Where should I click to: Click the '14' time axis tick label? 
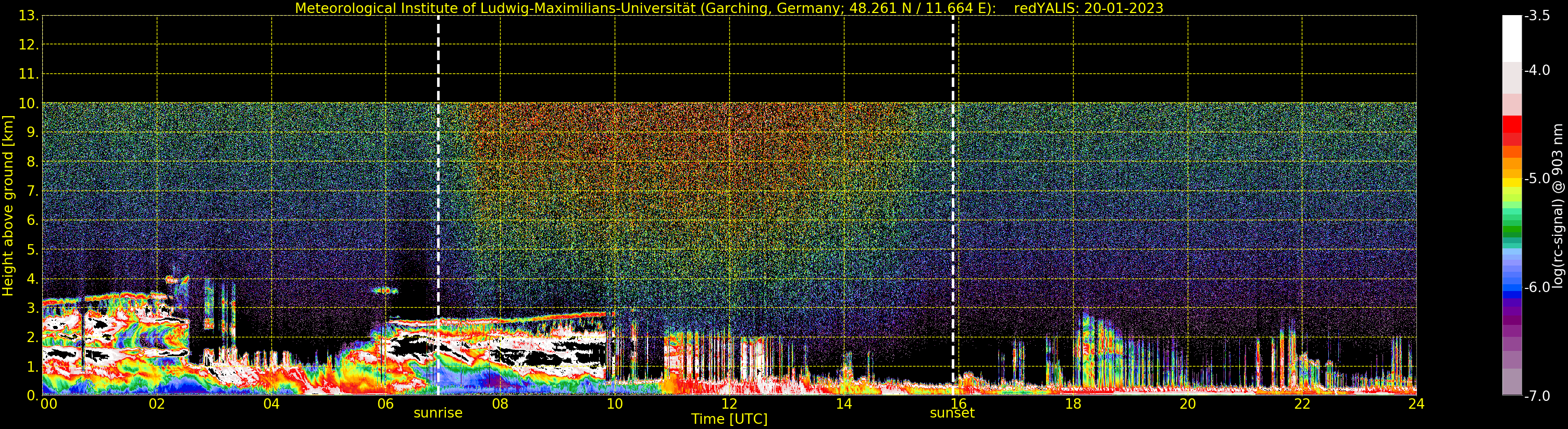click(844, 404)
